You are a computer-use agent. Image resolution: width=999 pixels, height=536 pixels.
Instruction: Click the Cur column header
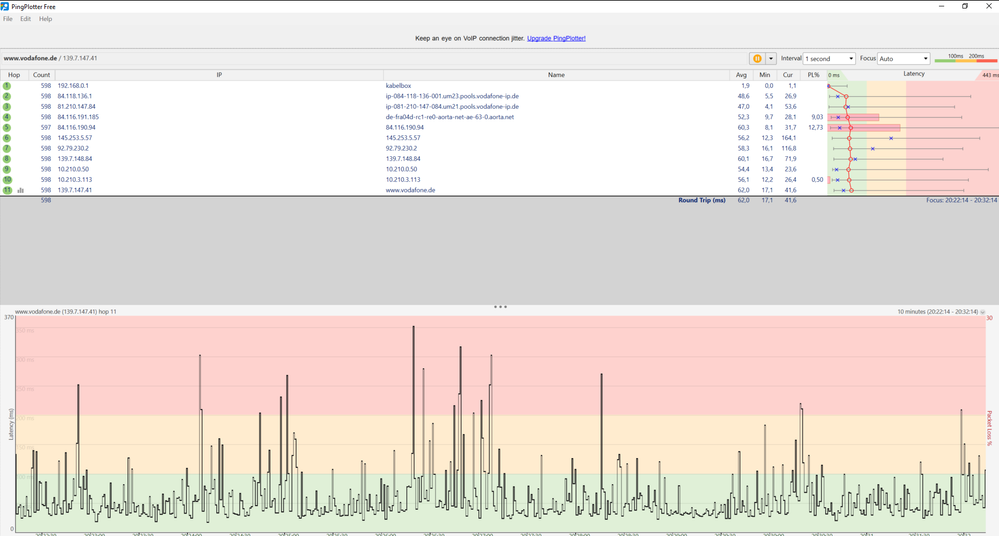(787, 75)
